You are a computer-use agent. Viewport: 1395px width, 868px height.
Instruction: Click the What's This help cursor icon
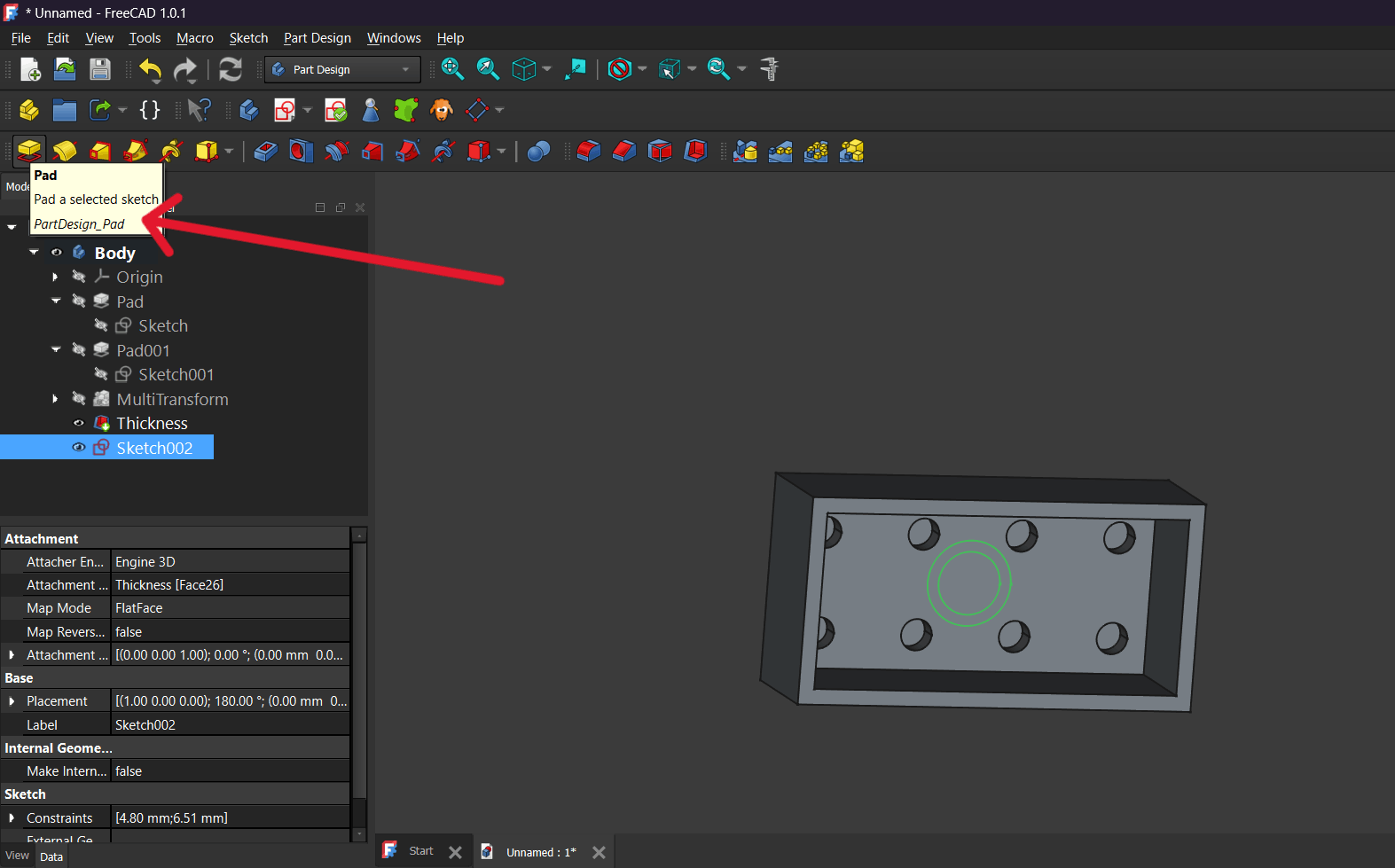click(x=200, y=110)
